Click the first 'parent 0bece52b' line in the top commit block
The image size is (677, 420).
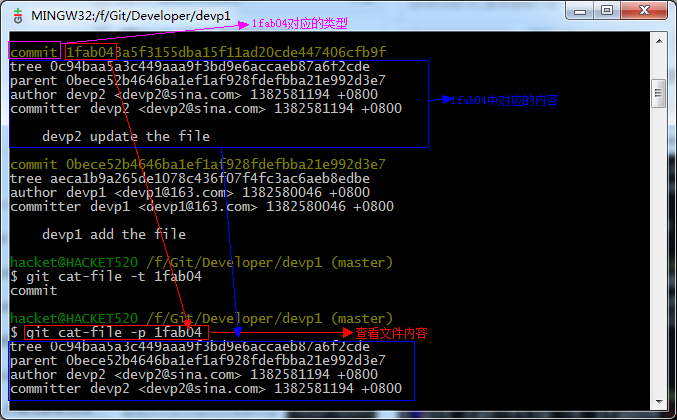pos(198,81)
